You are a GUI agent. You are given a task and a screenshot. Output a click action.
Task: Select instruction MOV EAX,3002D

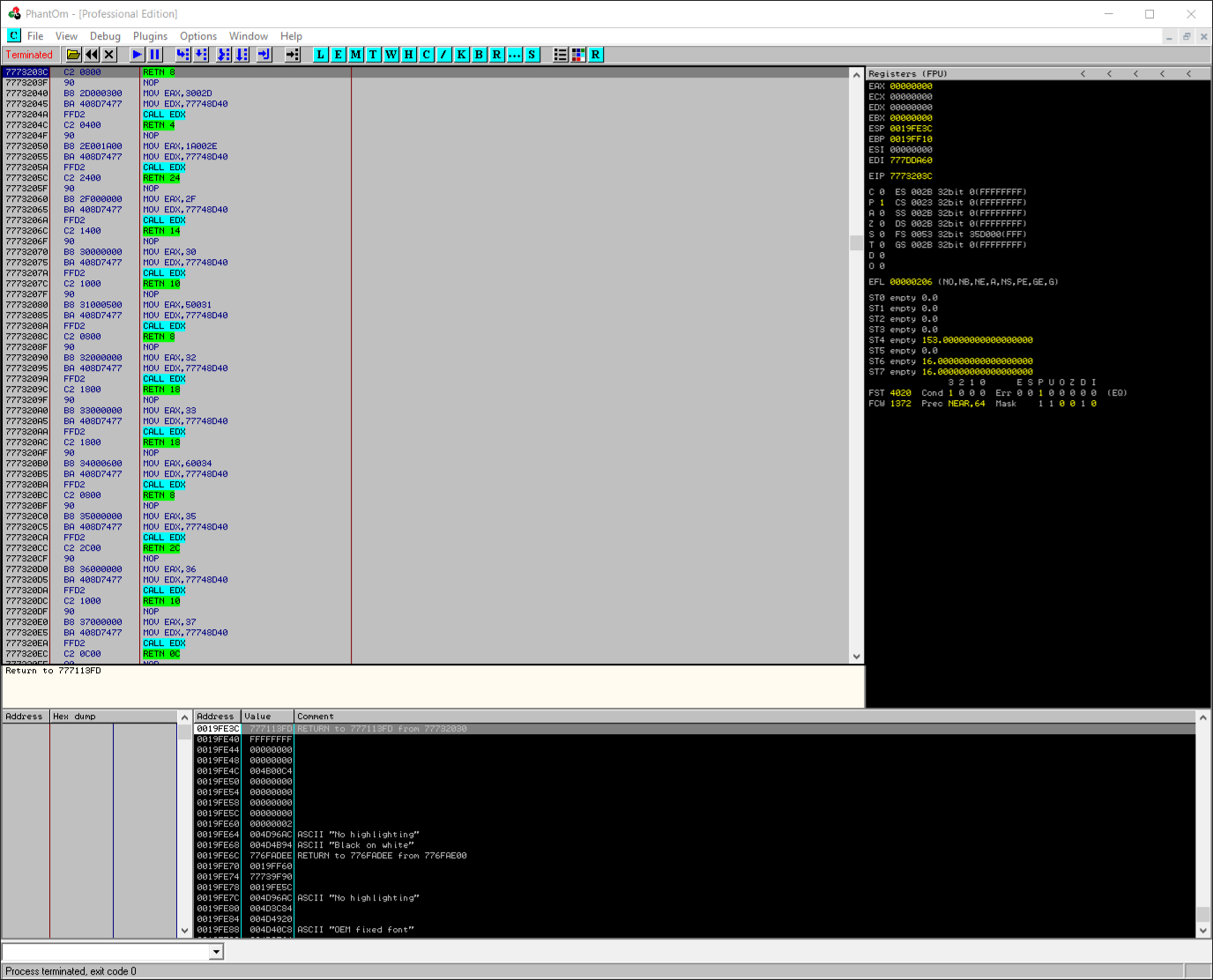177,93
